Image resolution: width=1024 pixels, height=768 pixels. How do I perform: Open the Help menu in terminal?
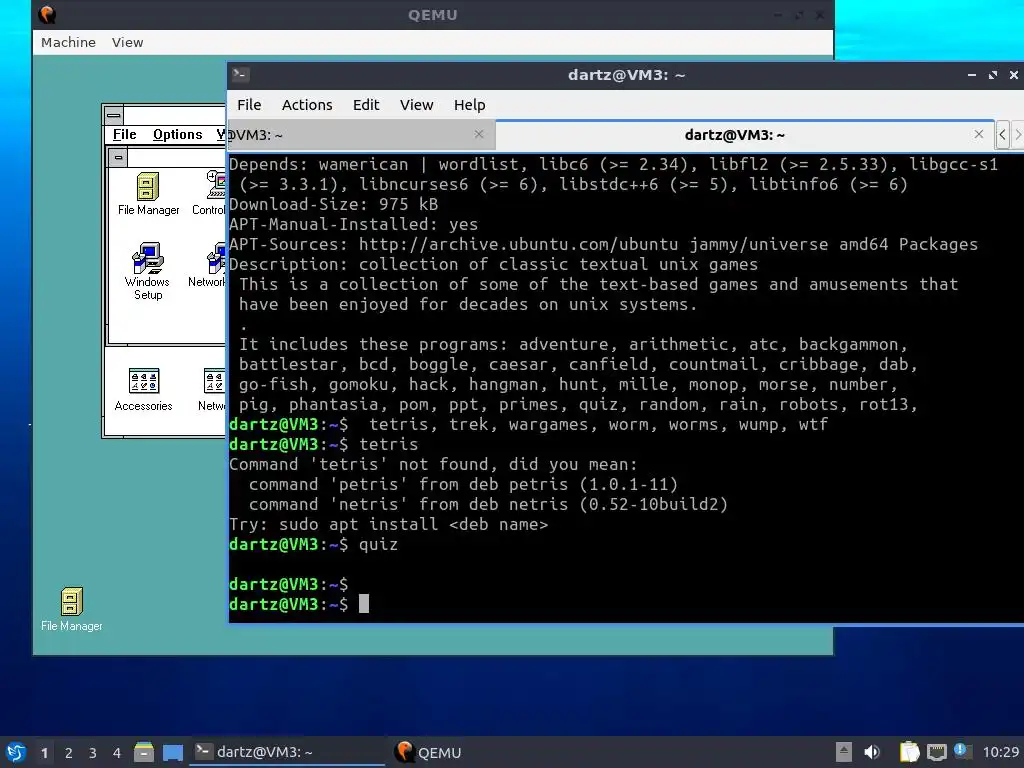(x=470, y=105)
